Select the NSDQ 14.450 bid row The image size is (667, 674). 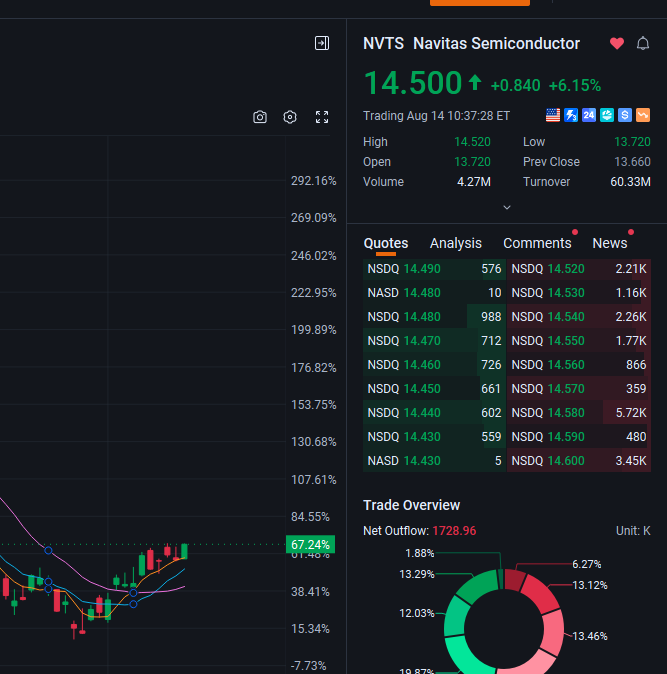(434, 389)
